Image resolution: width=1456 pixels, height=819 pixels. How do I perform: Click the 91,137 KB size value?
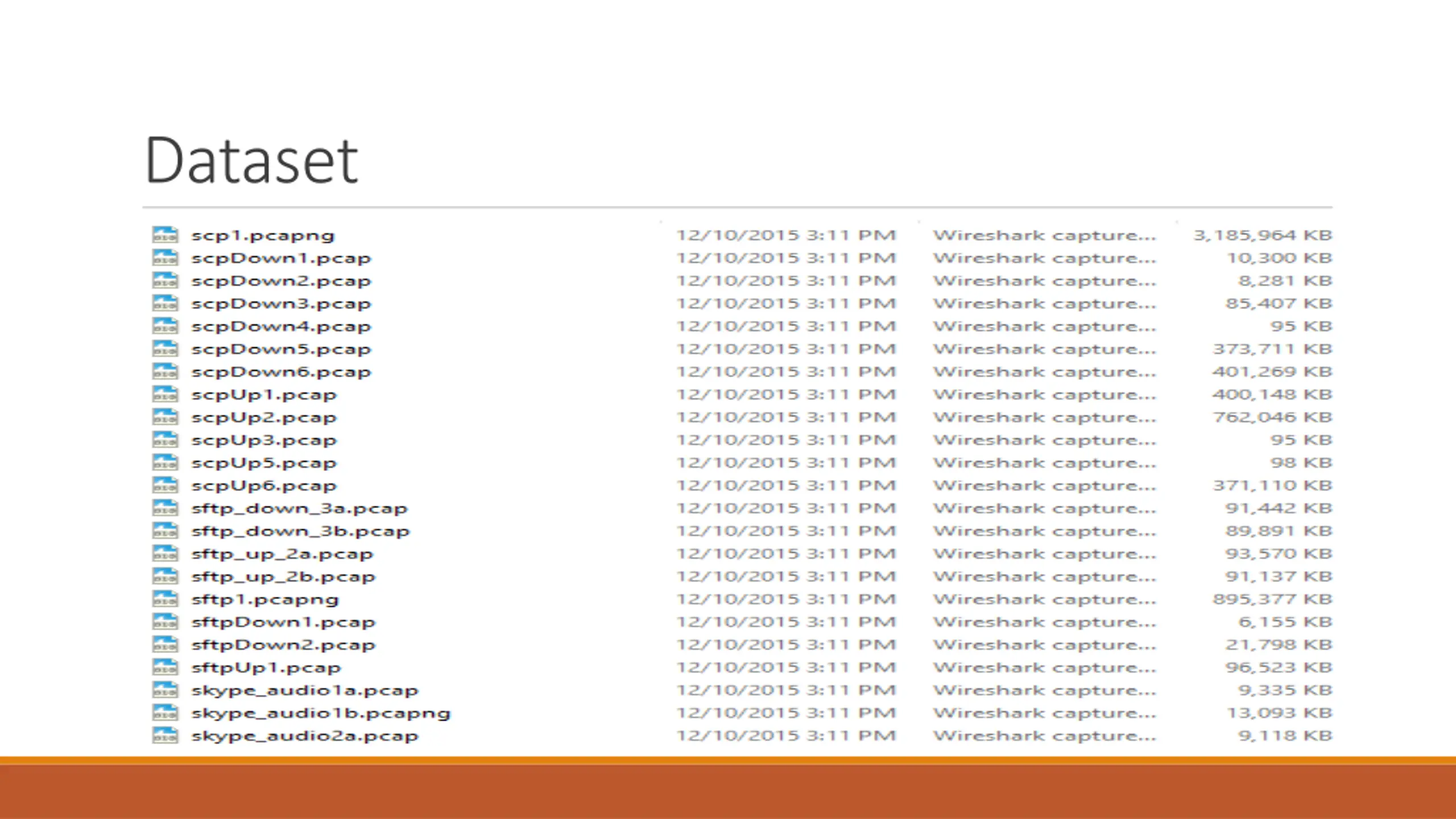pos(1279,577)
